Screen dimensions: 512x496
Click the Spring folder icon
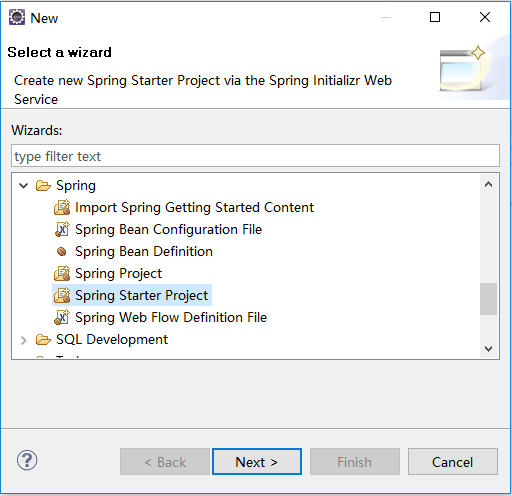pyautogui.click(x=43, y=185)
